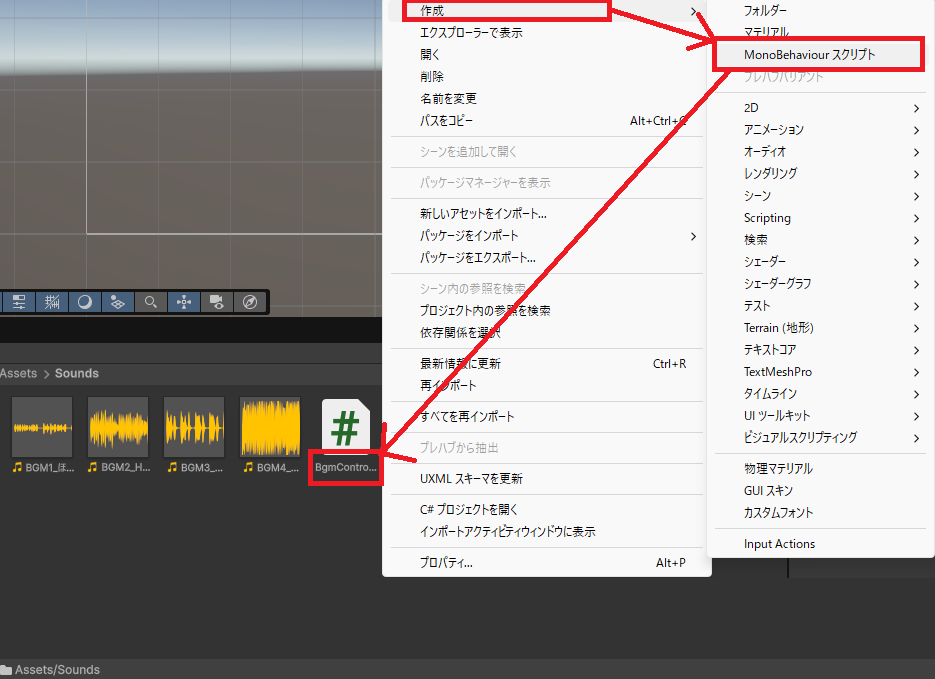935x679 pixels.
Task: Open プロパティ... from the context menu
Action: (446, 563)
